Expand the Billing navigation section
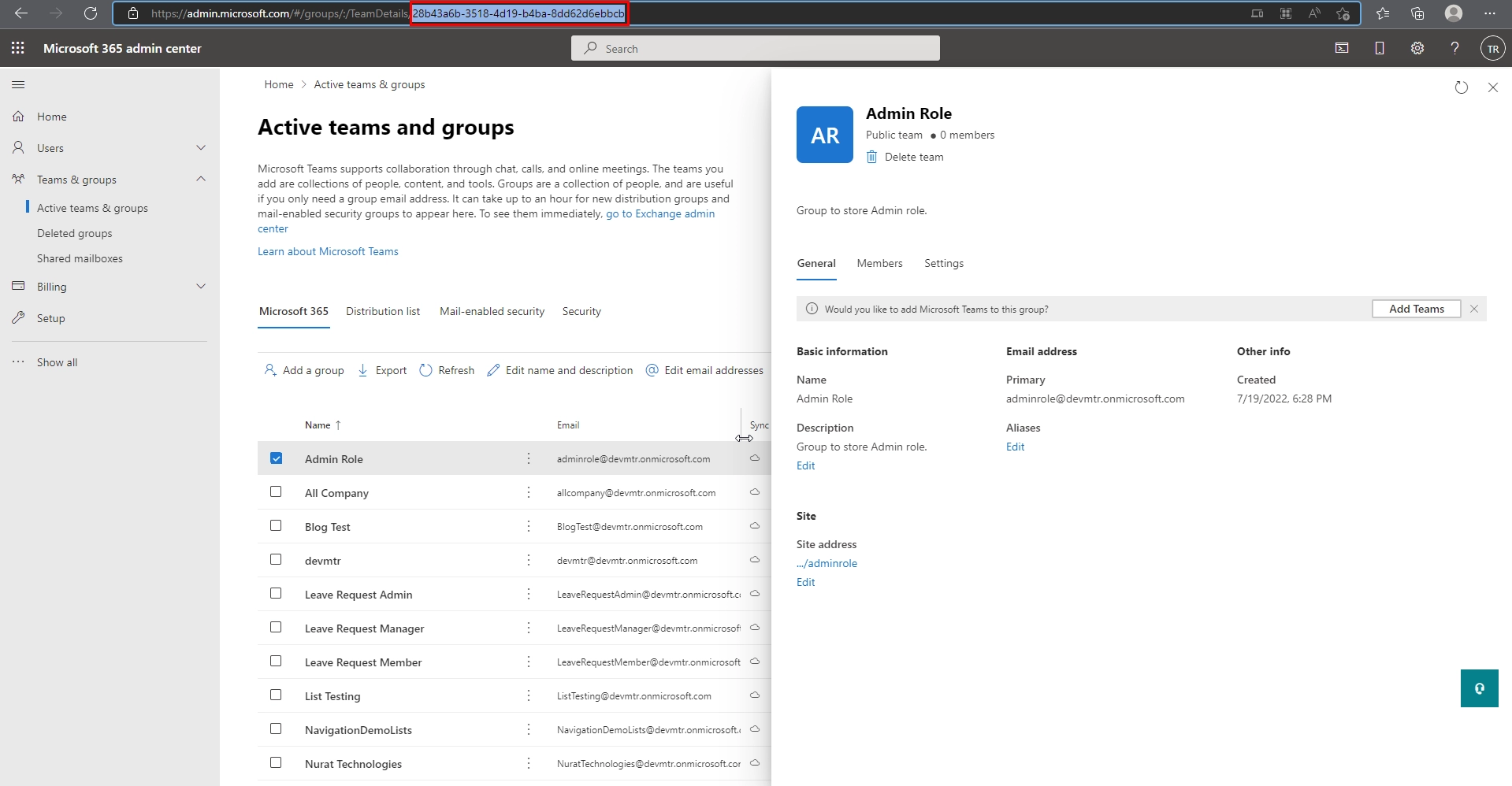 click(201, 287)
